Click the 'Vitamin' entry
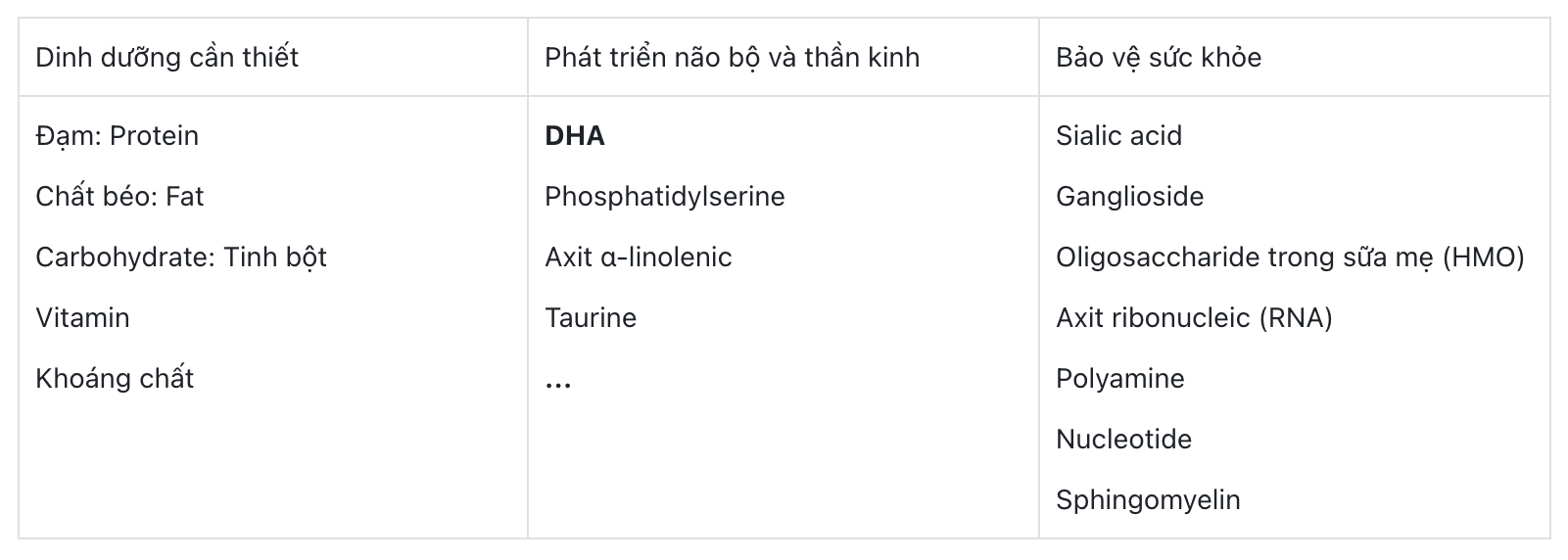Screen dimensions: 1568x560 pos(82,317)
